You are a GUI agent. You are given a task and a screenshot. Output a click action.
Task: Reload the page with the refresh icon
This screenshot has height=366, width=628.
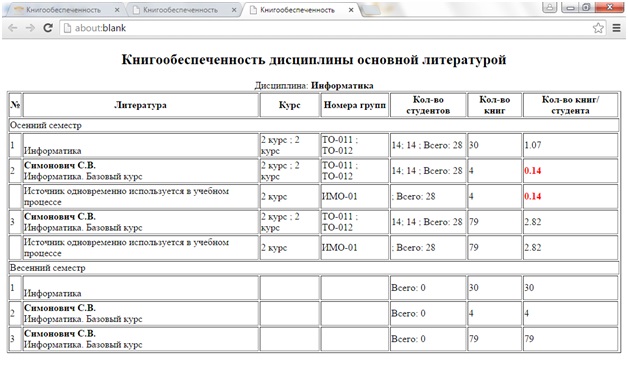(48, 28)
